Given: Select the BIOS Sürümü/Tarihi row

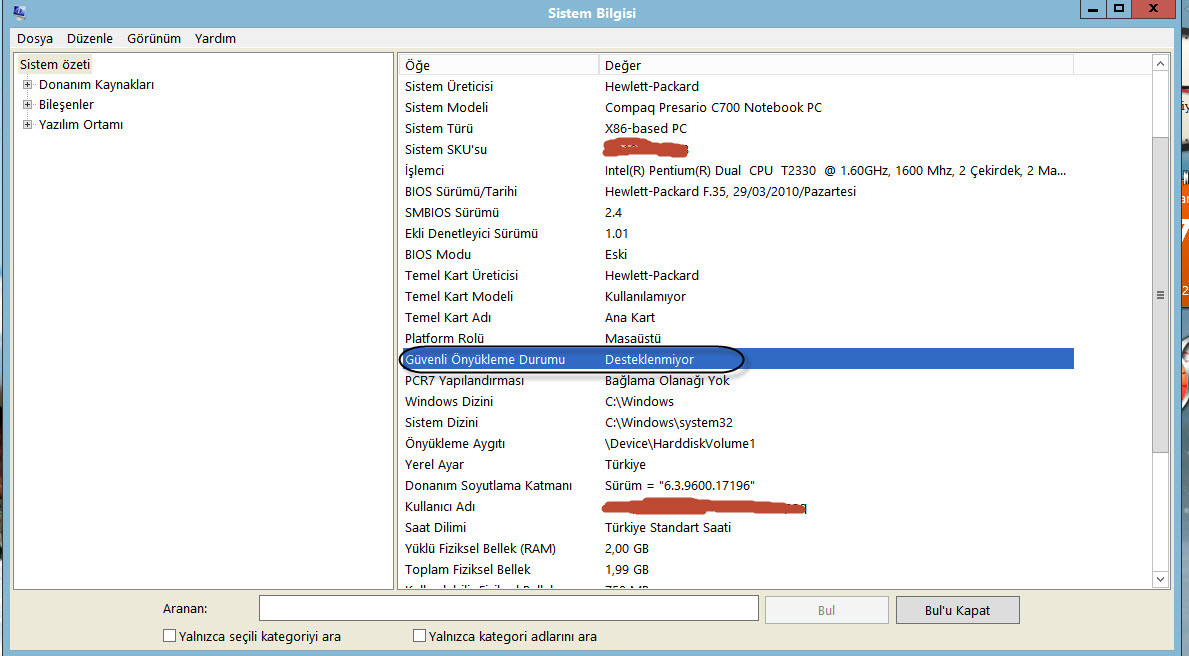Looking at the screenshot, I should pos(736,192).
